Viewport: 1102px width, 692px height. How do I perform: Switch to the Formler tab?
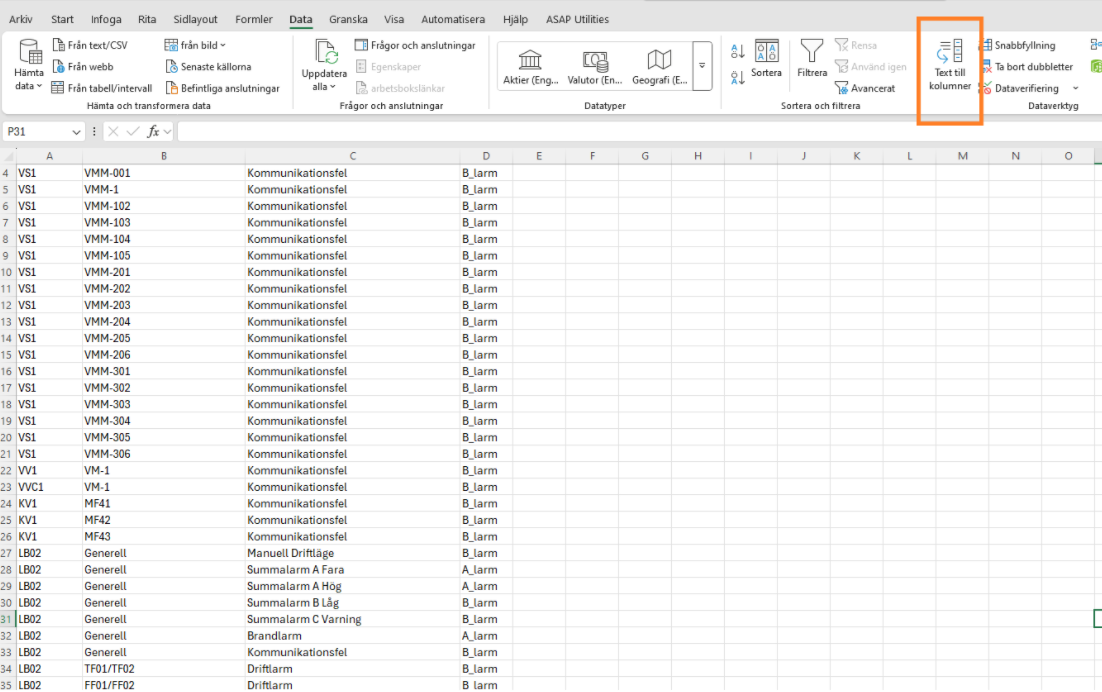(254, 19)
